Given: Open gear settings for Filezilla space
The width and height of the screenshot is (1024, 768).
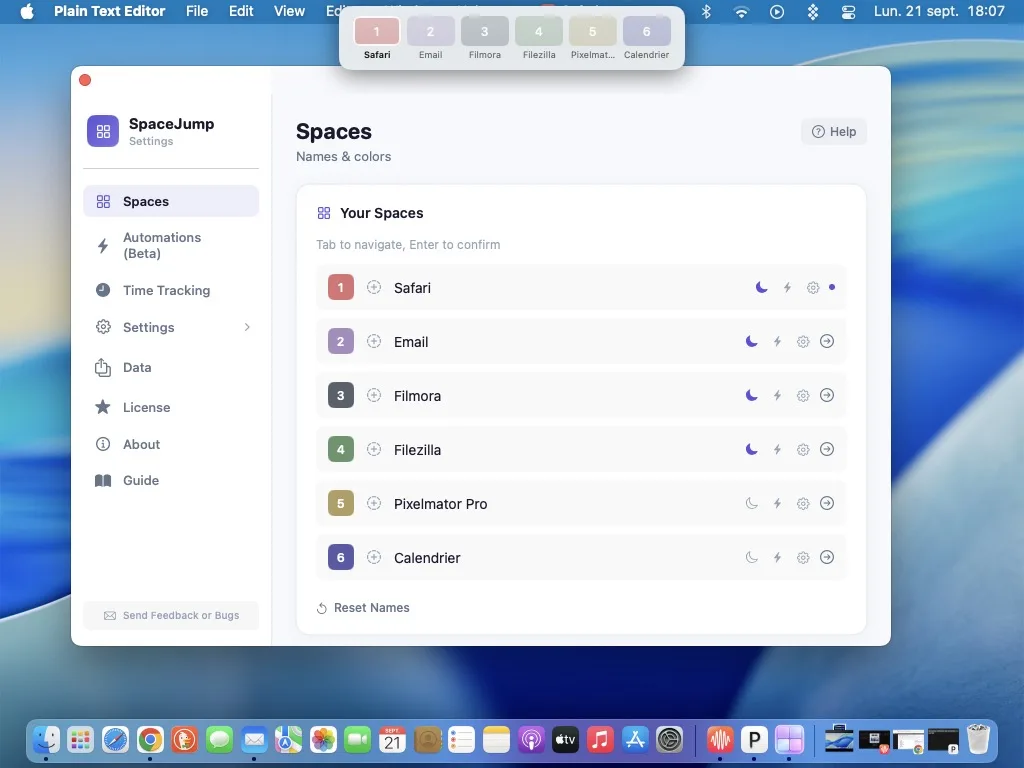Looking at the screenshot, I should pyautogui.click(x=803, y=449).
